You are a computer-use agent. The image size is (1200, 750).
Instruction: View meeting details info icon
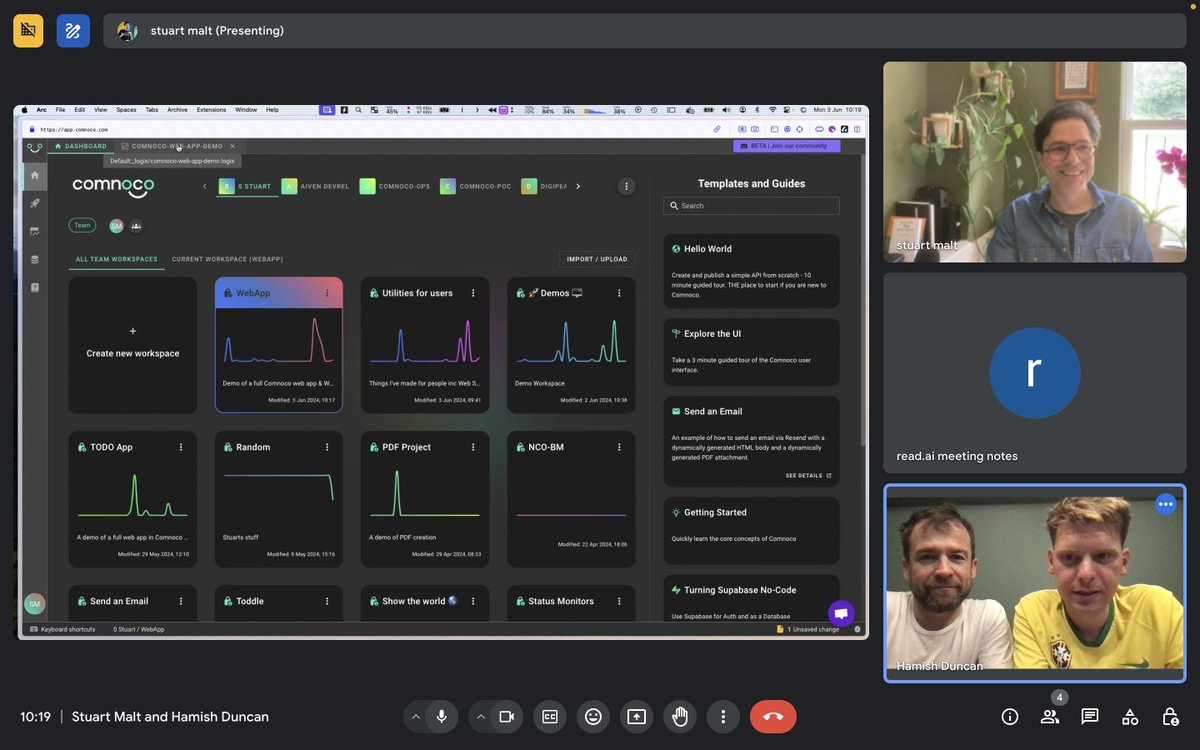[1009, 716]
